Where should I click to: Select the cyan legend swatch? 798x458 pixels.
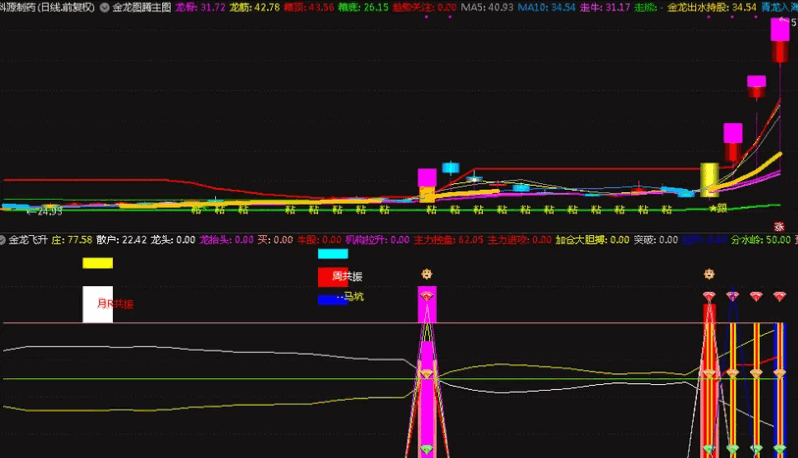pos(333,253)
